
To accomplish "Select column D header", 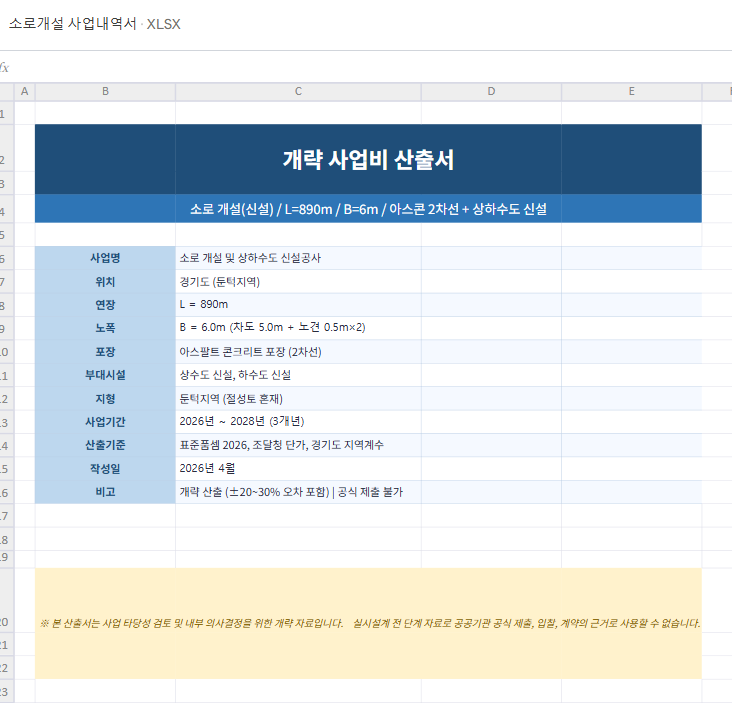I will click(x=491, y=92).
